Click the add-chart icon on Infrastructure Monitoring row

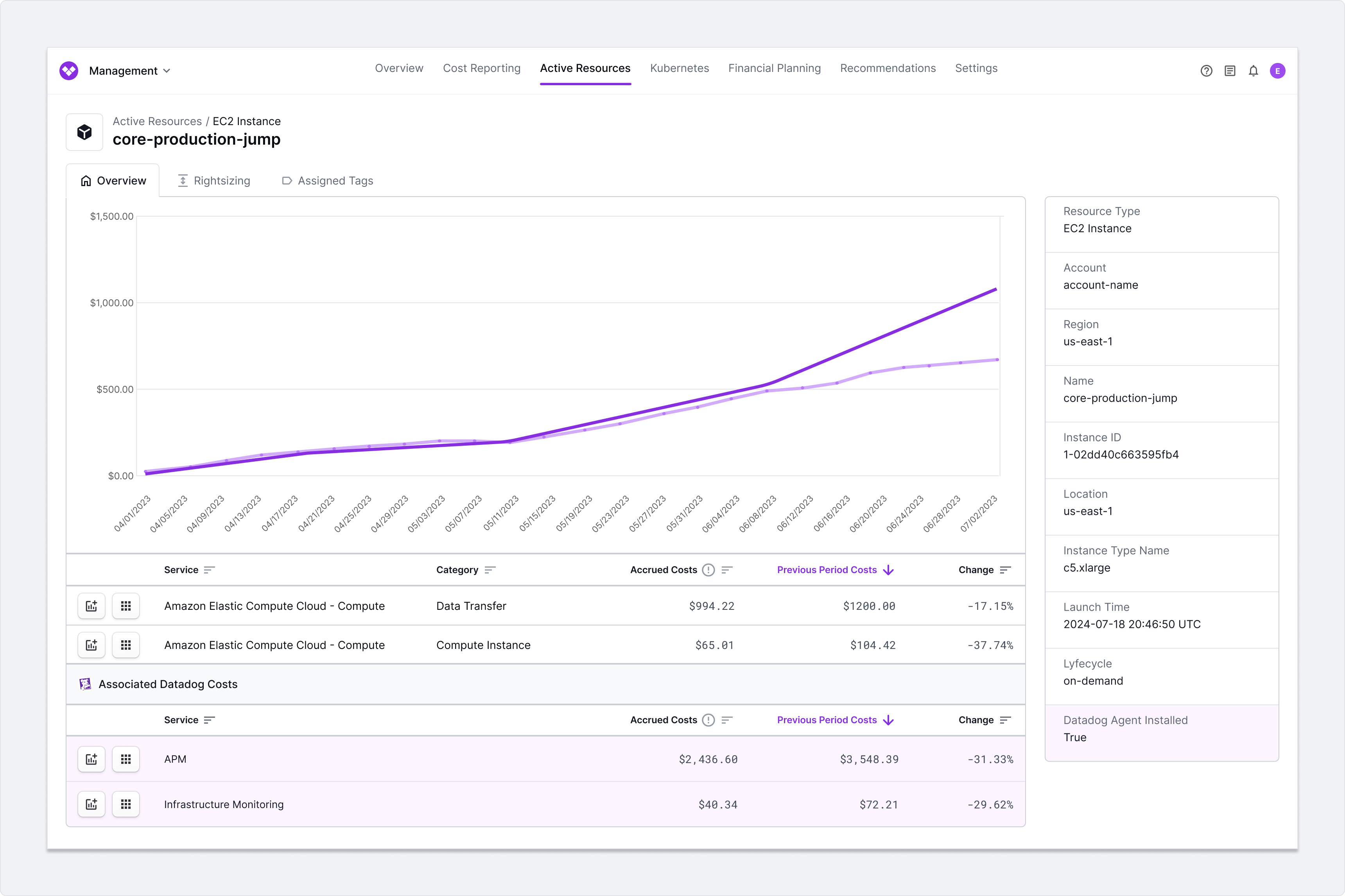[x=91, y=804]
